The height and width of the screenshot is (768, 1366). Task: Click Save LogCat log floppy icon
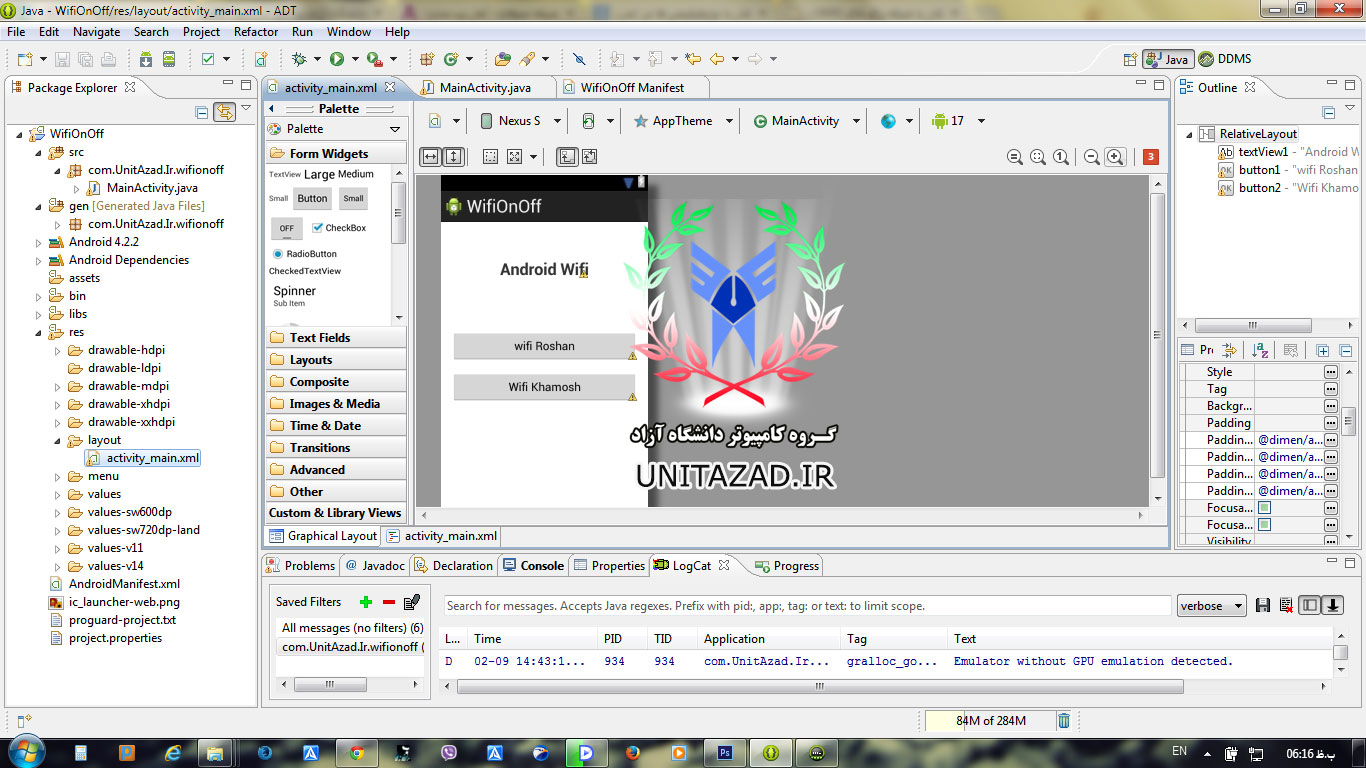(x=1263, y=605)
